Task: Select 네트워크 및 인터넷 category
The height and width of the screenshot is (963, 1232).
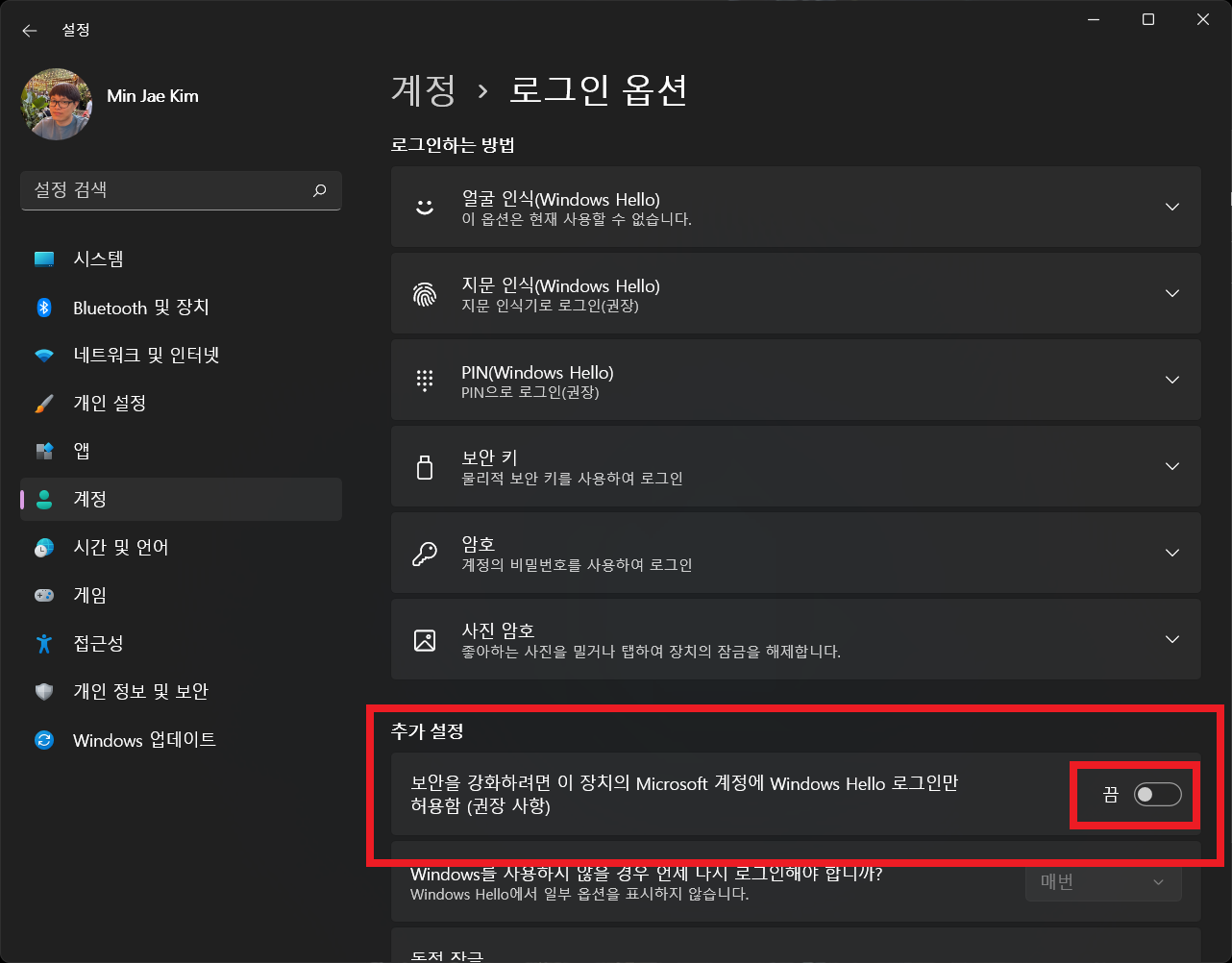Action: [181, 356]
